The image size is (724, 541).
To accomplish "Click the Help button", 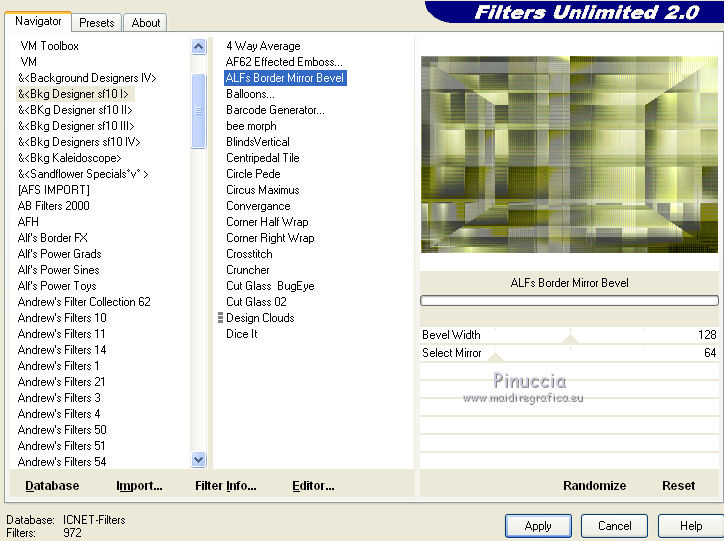I will coord(691,526).
